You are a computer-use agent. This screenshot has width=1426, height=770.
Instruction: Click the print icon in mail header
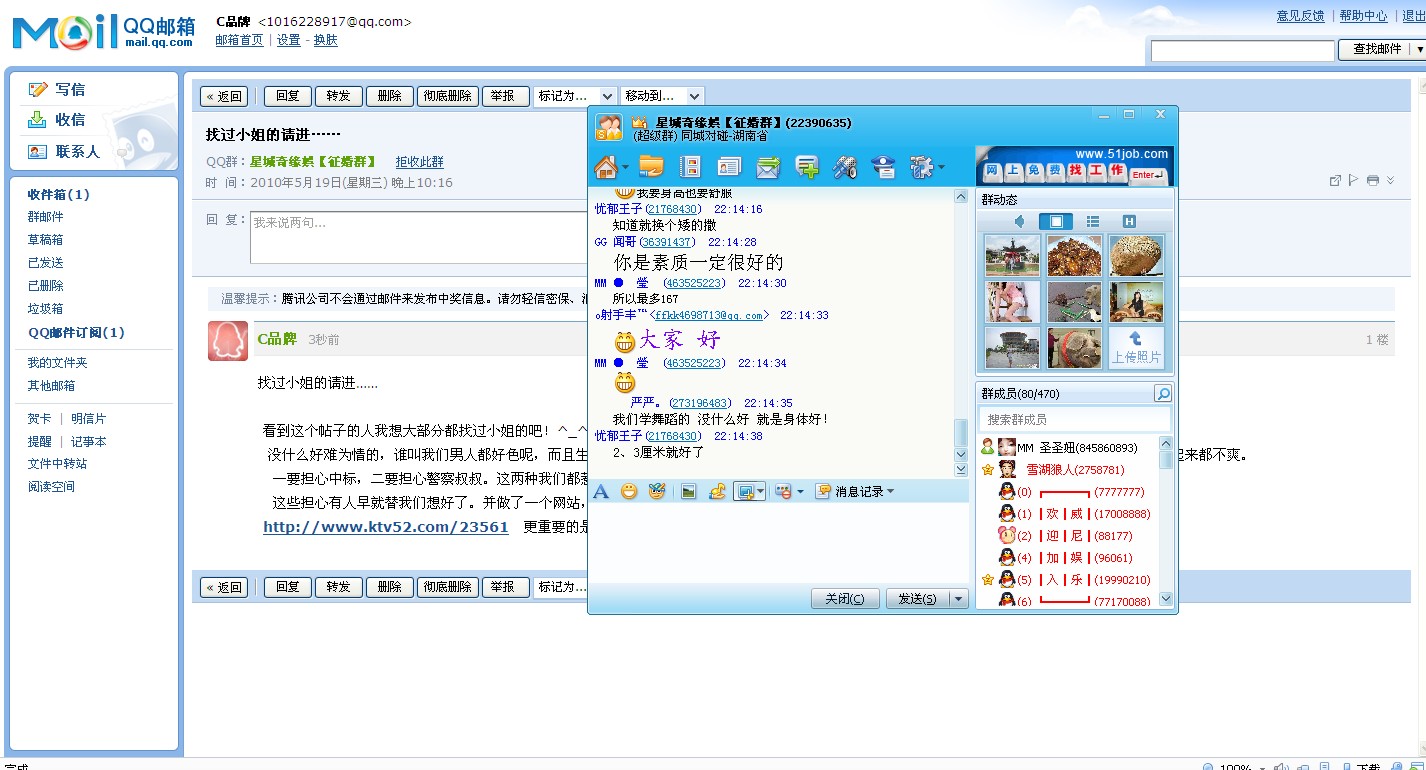point(1373,180)
